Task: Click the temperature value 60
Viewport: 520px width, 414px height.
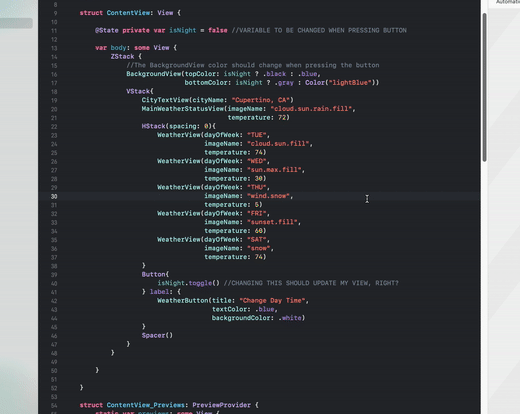Action: point(259,231)
